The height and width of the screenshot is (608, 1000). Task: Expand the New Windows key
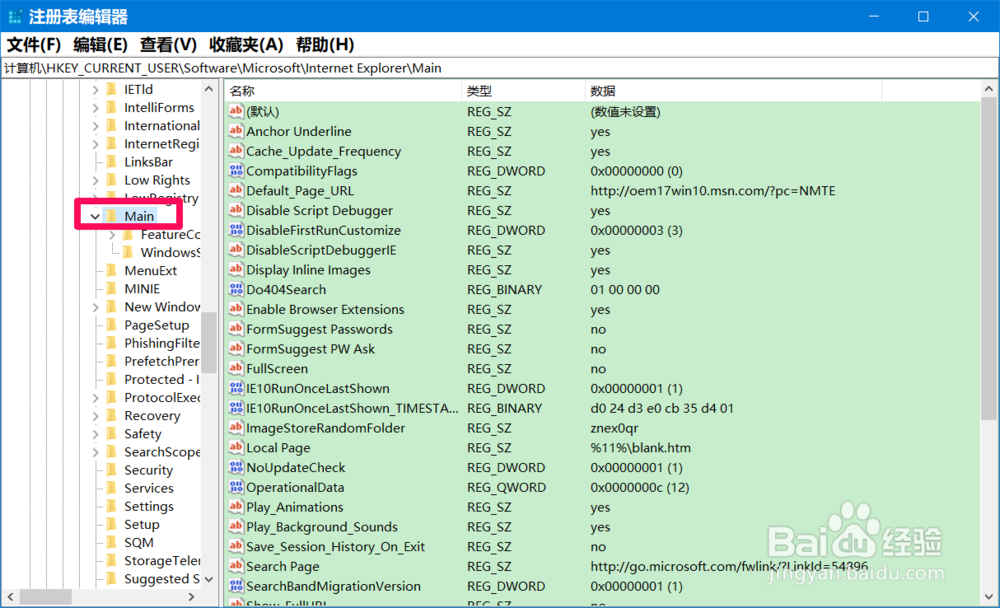point(95,308)
